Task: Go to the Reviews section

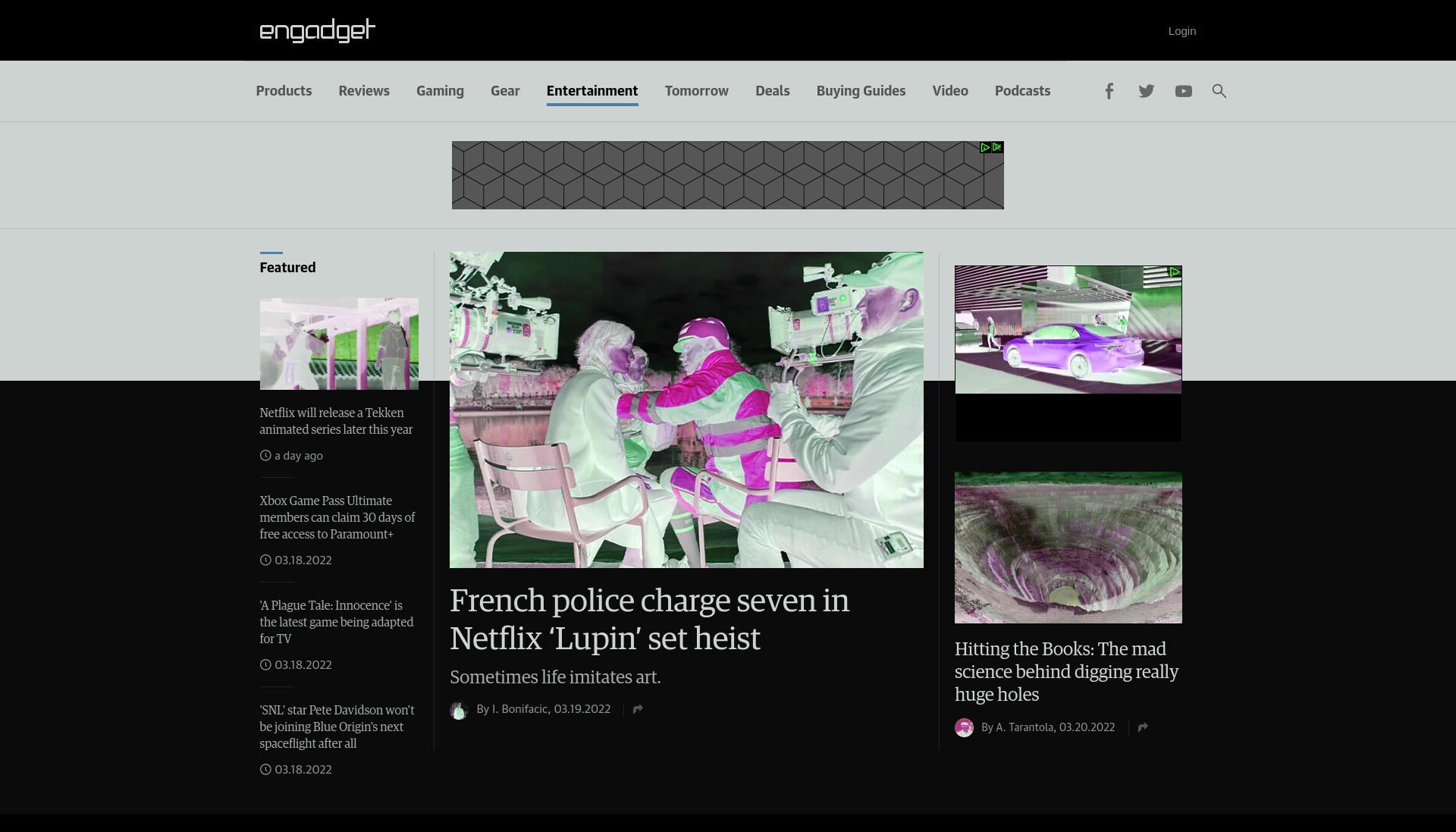Action: coord(364,91)
